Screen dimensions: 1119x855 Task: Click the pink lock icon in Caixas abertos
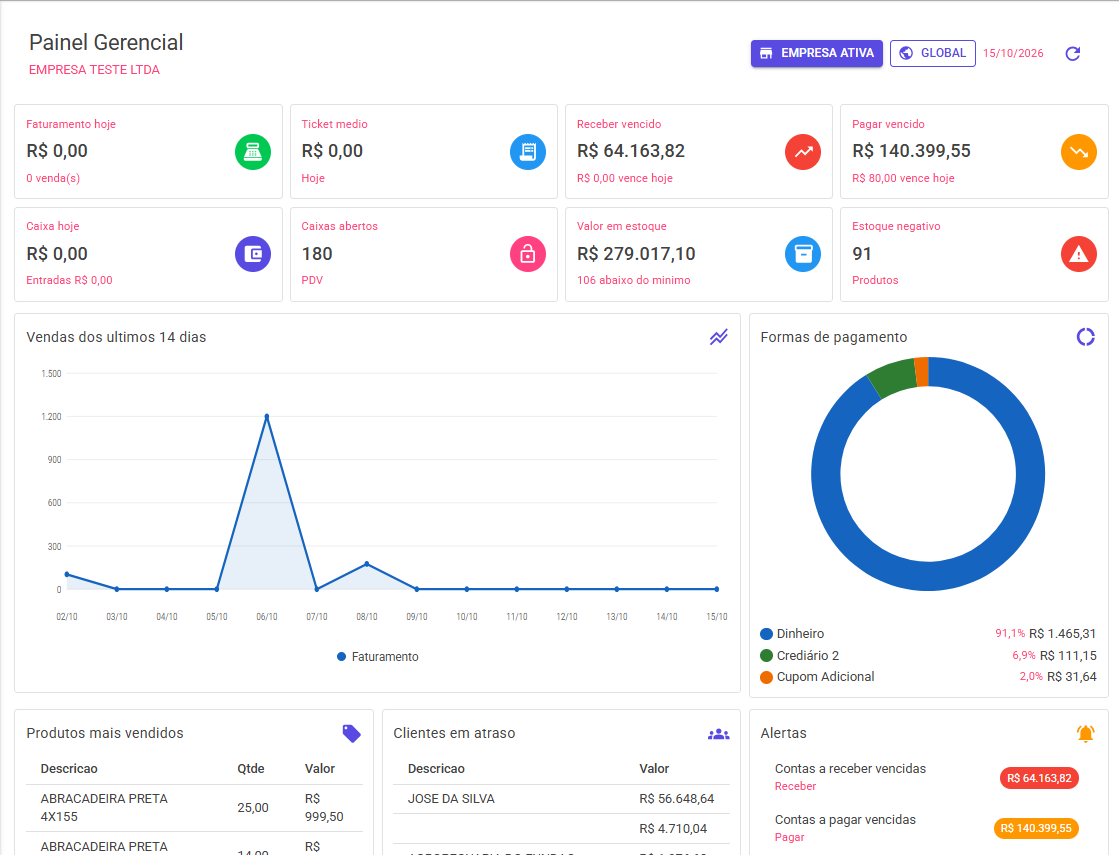coord(528,254)
